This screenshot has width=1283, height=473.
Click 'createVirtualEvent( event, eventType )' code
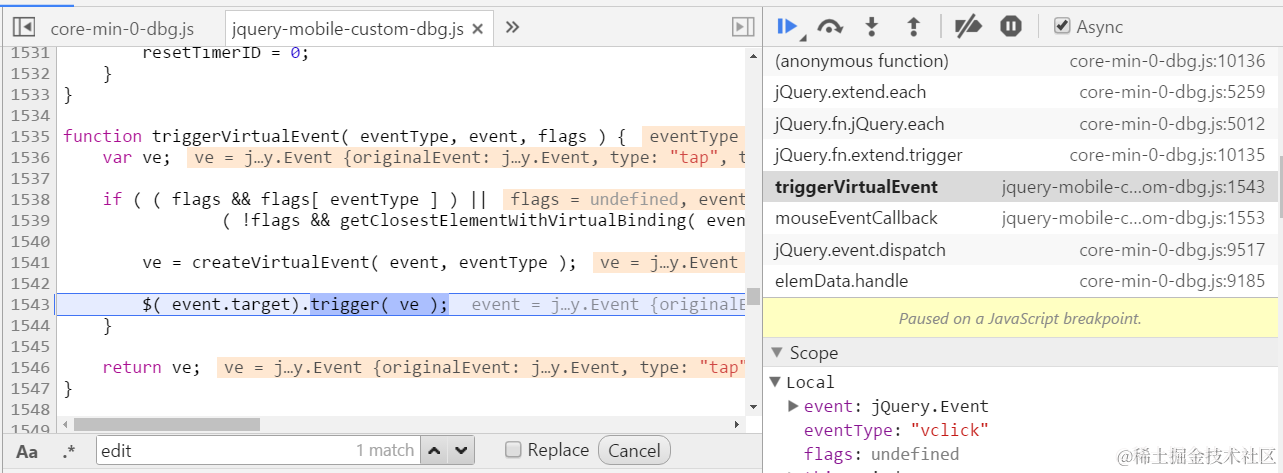pyautogui.click(x=384, y=262)
